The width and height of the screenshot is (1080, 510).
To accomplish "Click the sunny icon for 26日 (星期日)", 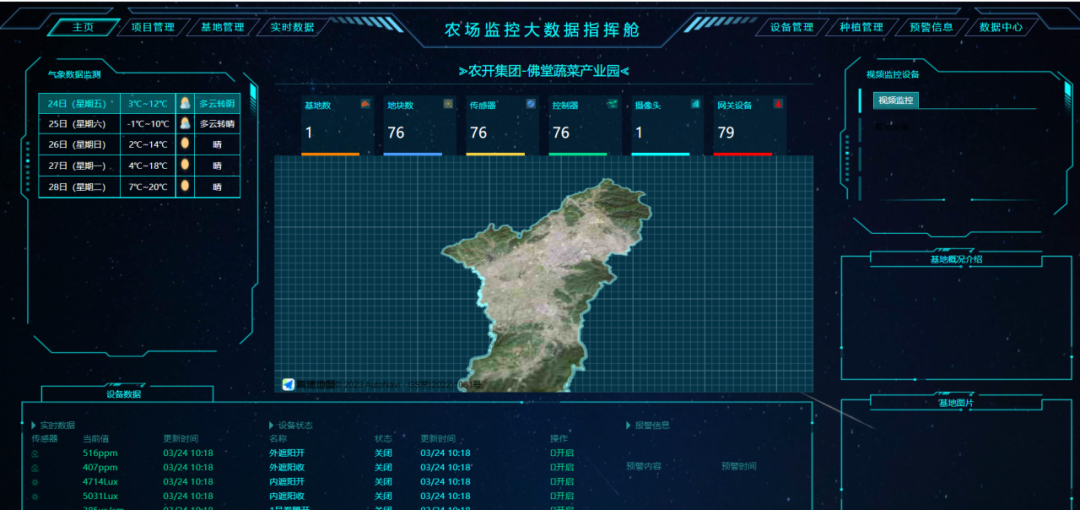I will click(185, 144).
